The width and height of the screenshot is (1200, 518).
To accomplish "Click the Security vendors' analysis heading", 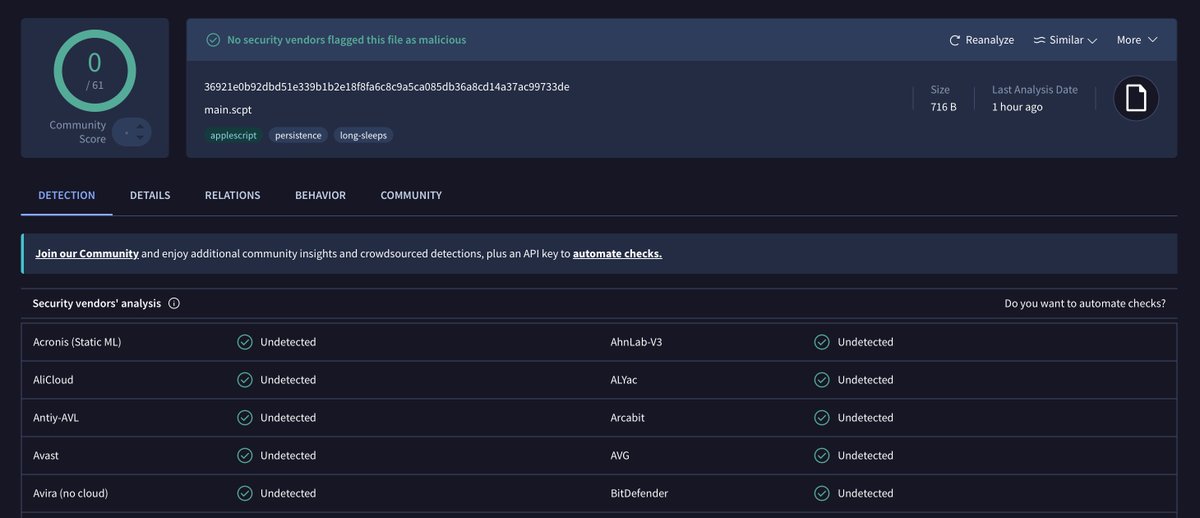I will coord(96,303).
